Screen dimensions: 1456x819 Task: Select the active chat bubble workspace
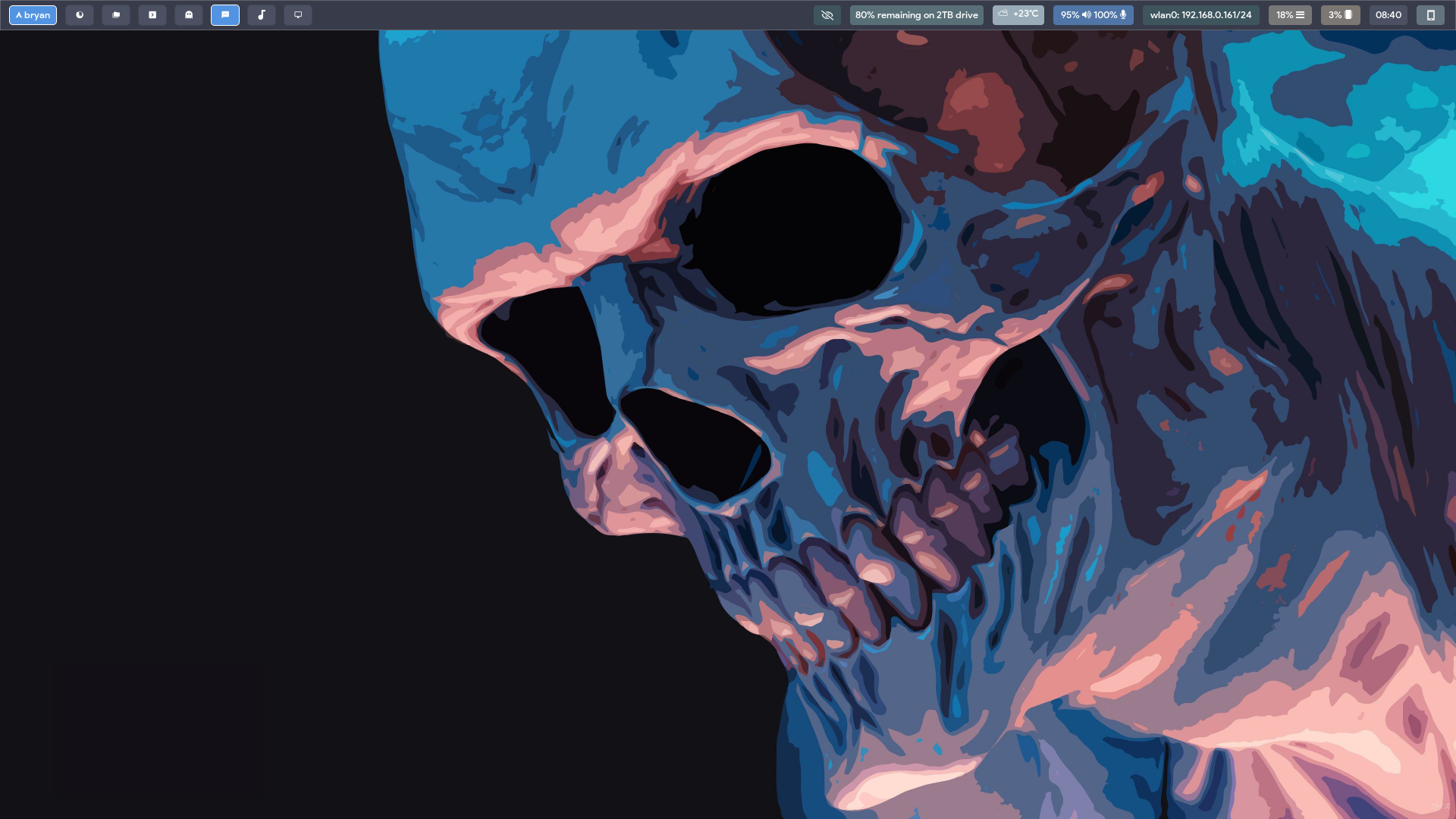coord(225,15)
